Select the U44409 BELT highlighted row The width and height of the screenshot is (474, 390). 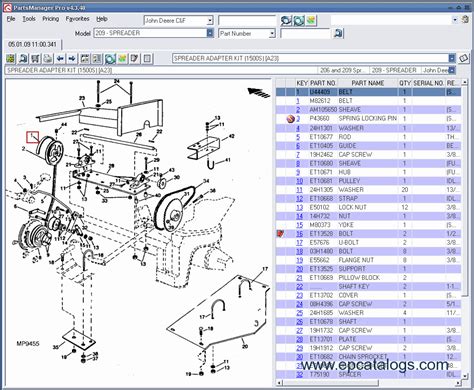click(x=369, y=92)
